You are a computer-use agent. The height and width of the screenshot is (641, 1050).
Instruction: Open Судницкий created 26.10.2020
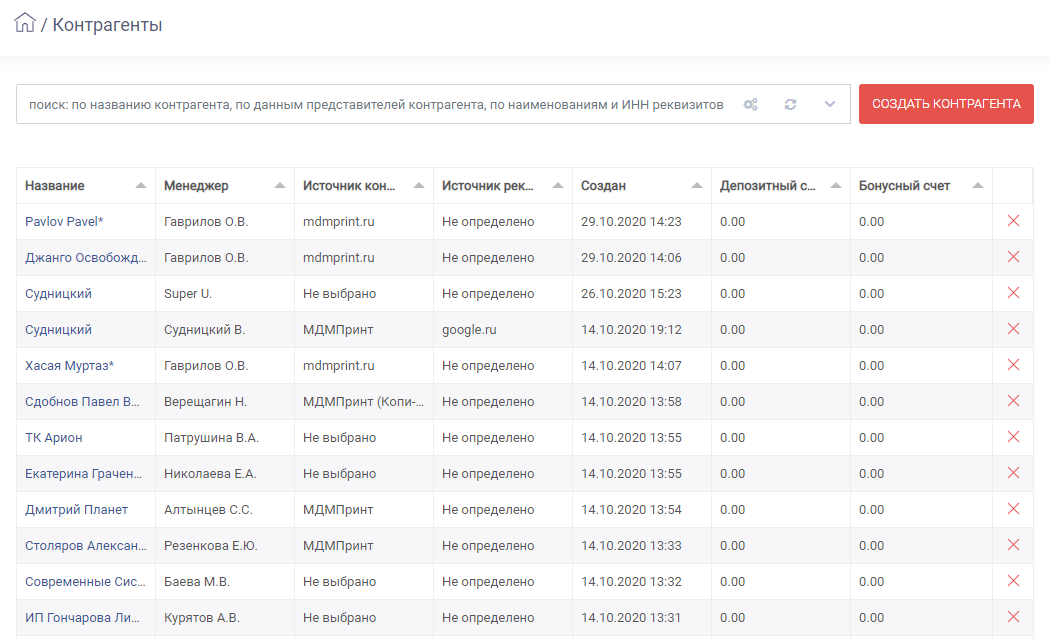pyautogui.click(x=58, y=294)
